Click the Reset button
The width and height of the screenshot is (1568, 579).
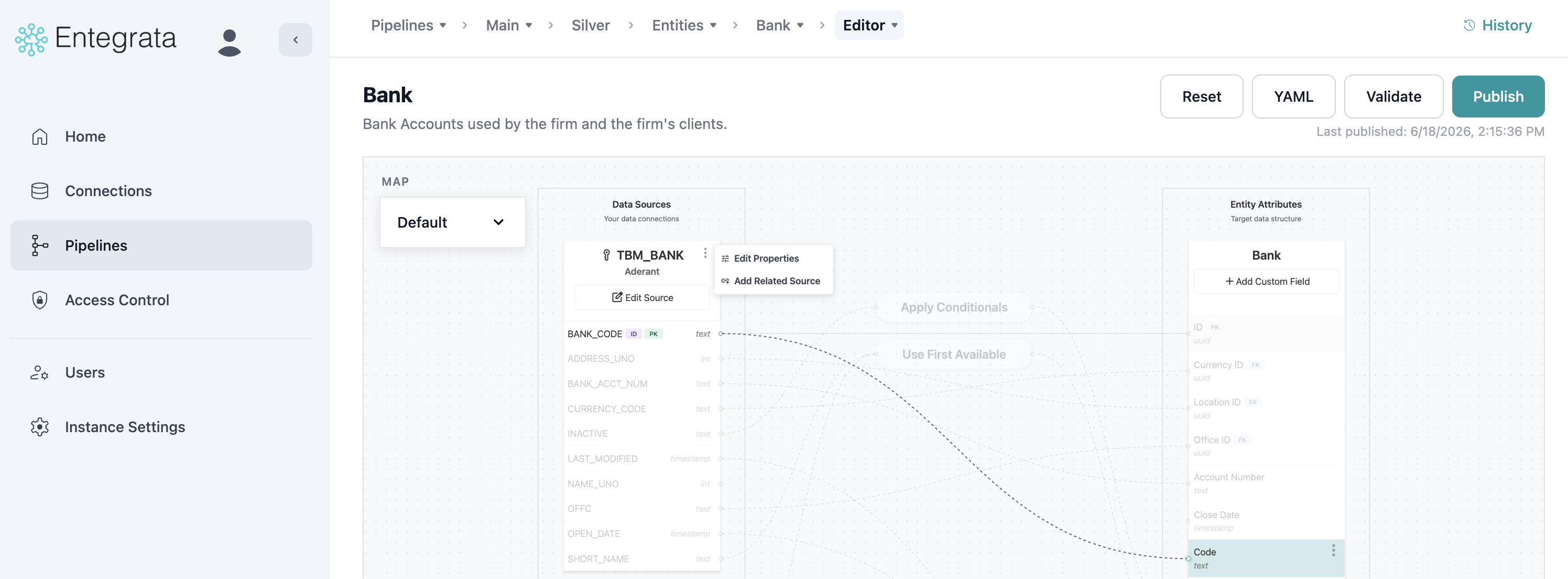(x=1201, y=96)
